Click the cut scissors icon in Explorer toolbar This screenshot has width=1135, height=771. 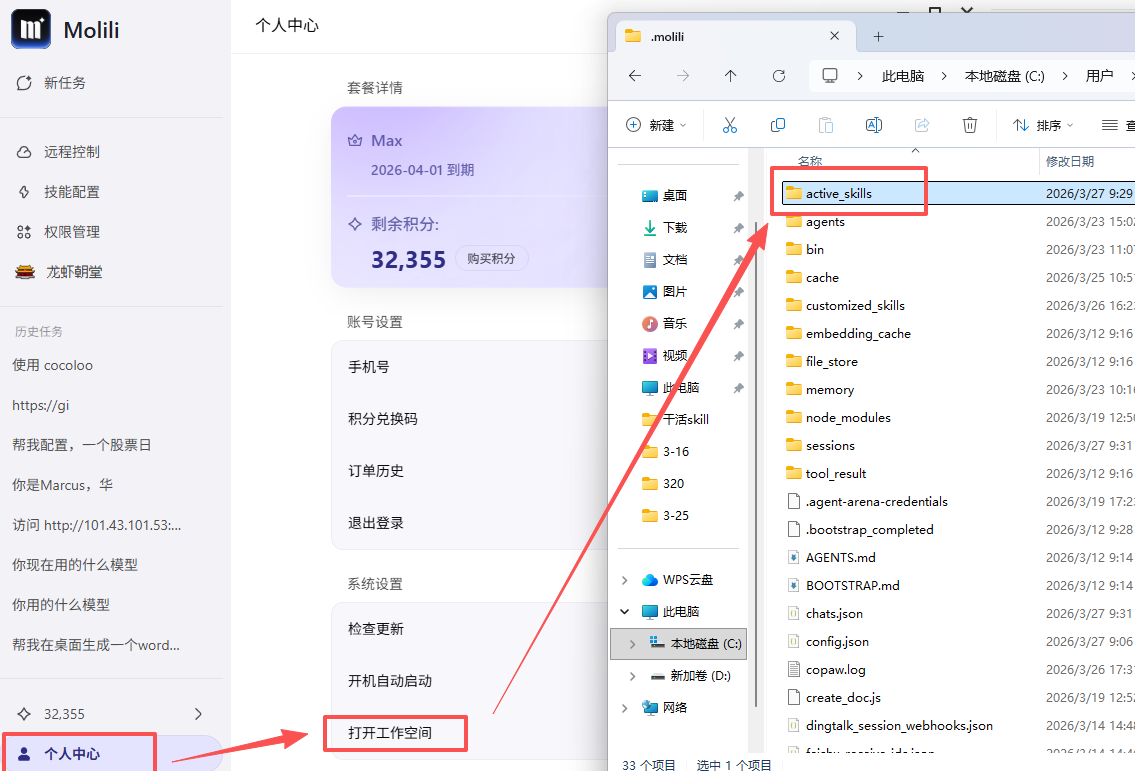[729, 125]
